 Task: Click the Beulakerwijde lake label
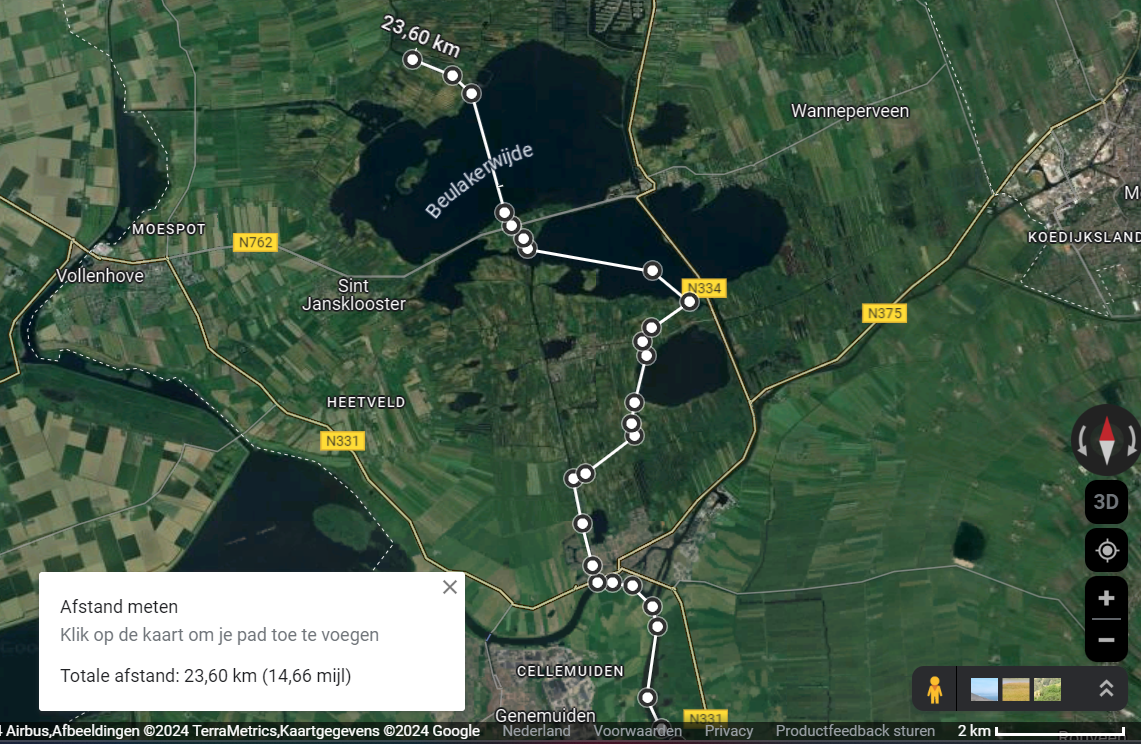(x=479, y=181)
